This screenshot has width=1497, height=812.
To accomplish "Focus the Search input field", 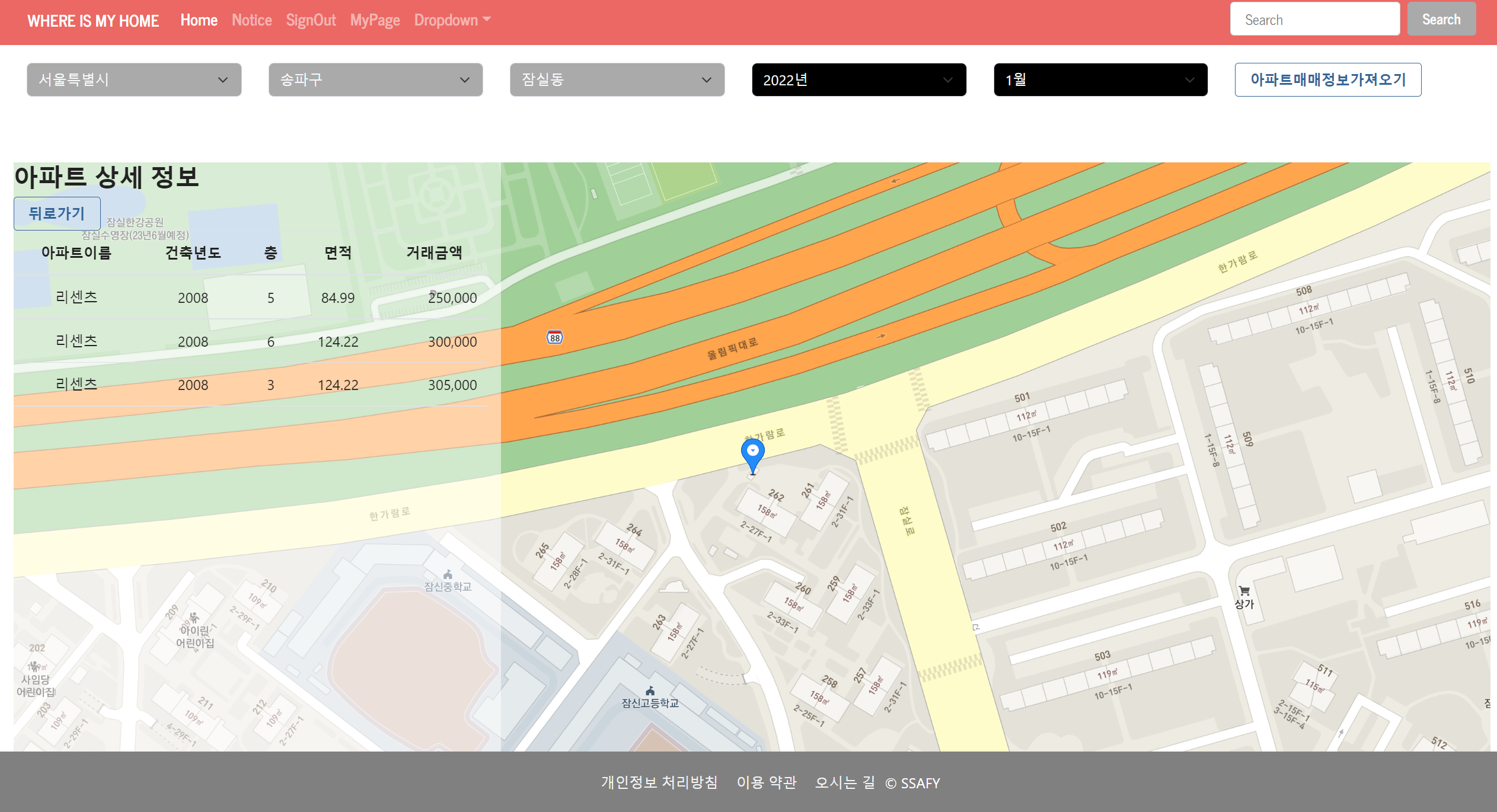I will click(1314, 20).
